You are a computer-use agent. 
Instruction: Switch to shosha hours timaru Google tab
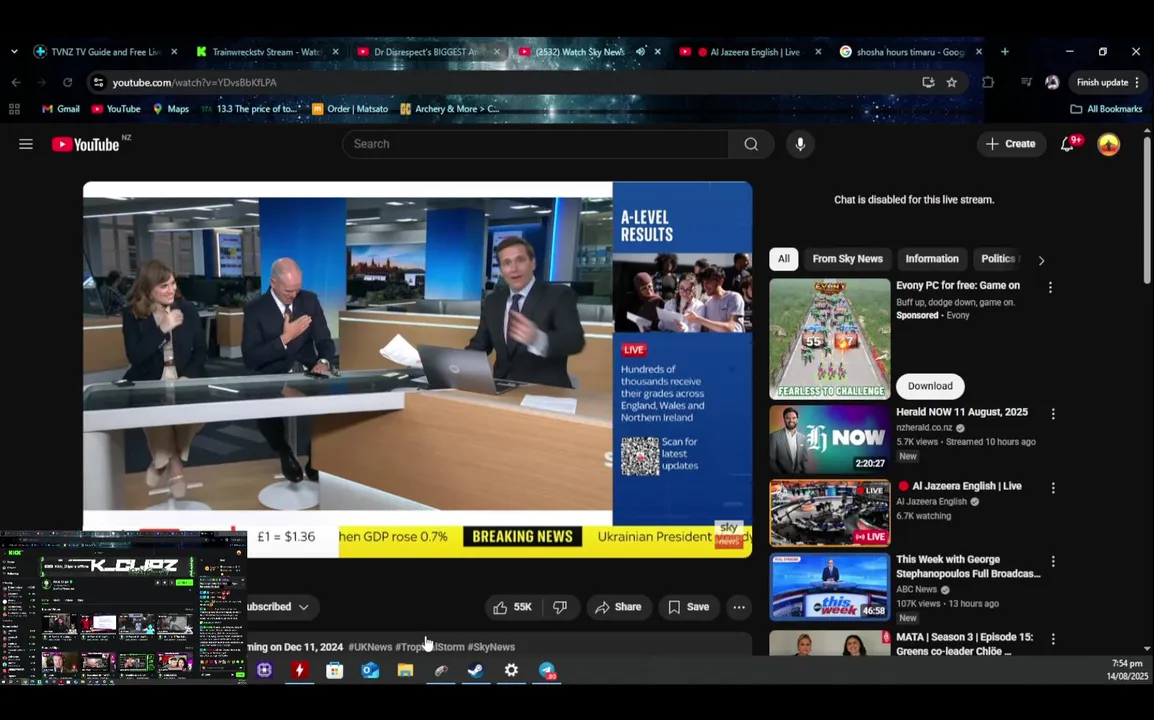tap(911, 52)
